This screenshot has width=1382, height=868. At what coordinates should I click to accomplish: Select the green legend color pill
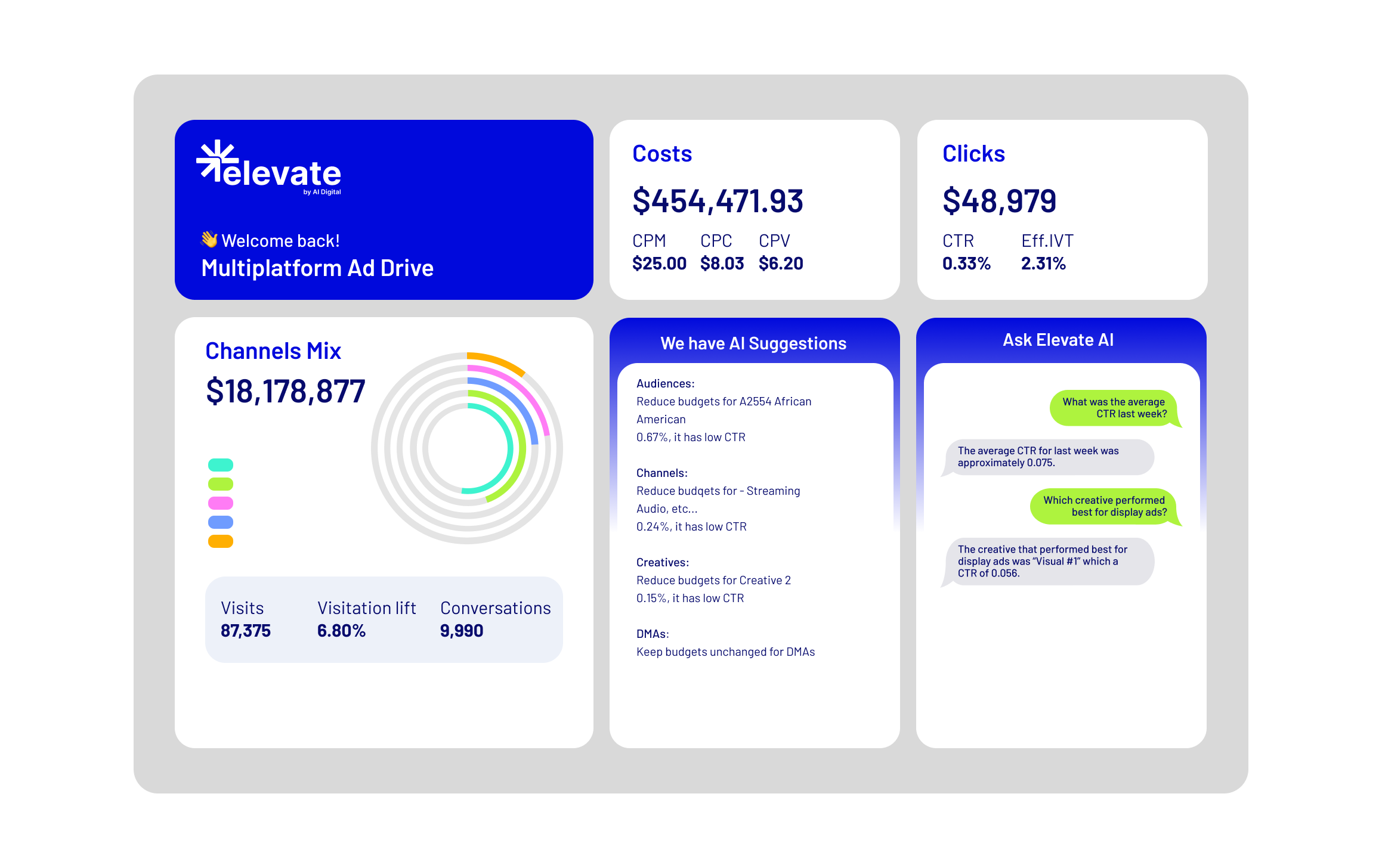[220, 484]
